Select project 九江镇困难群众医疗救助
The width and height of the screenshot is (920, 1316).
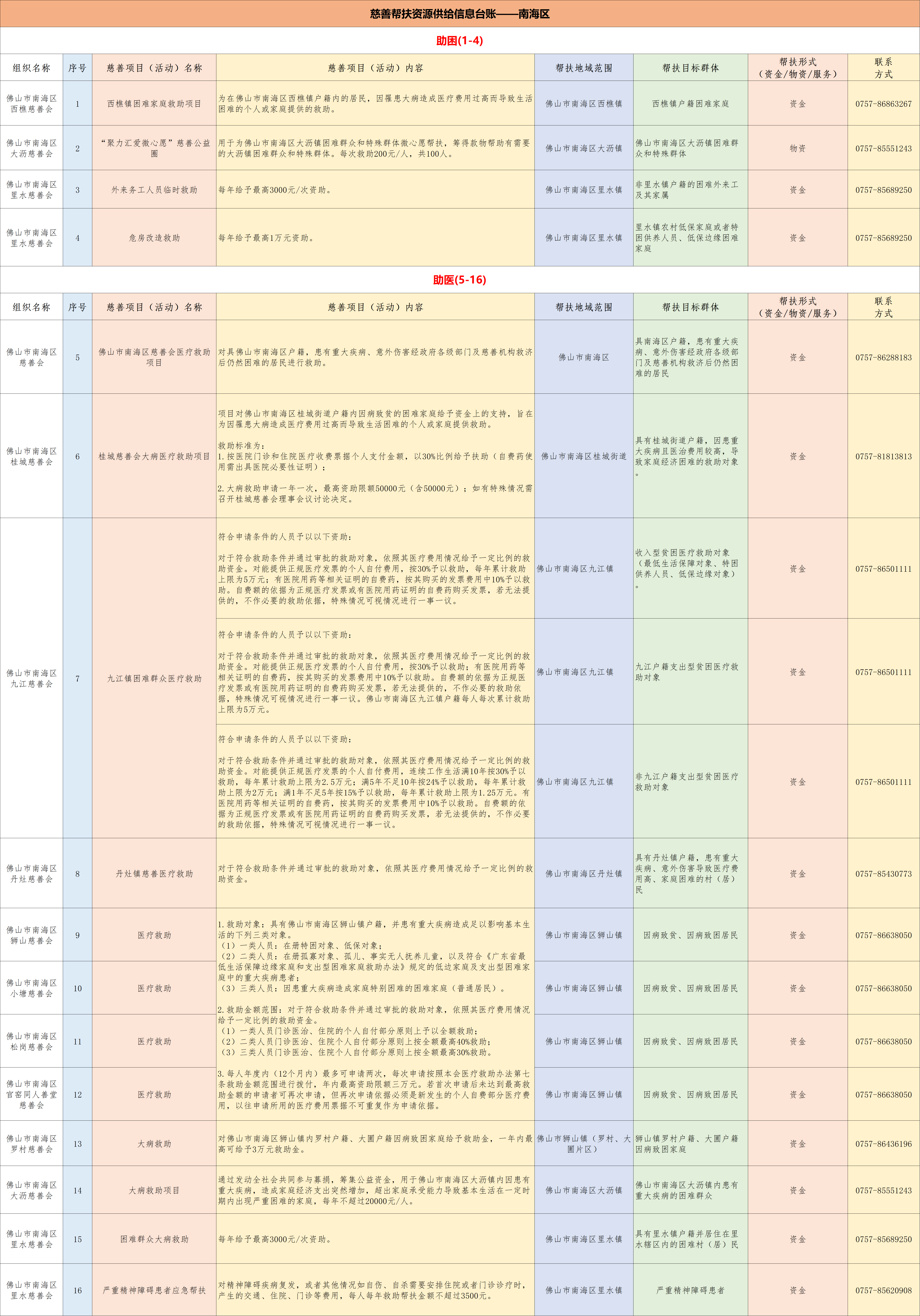point(154,678)
